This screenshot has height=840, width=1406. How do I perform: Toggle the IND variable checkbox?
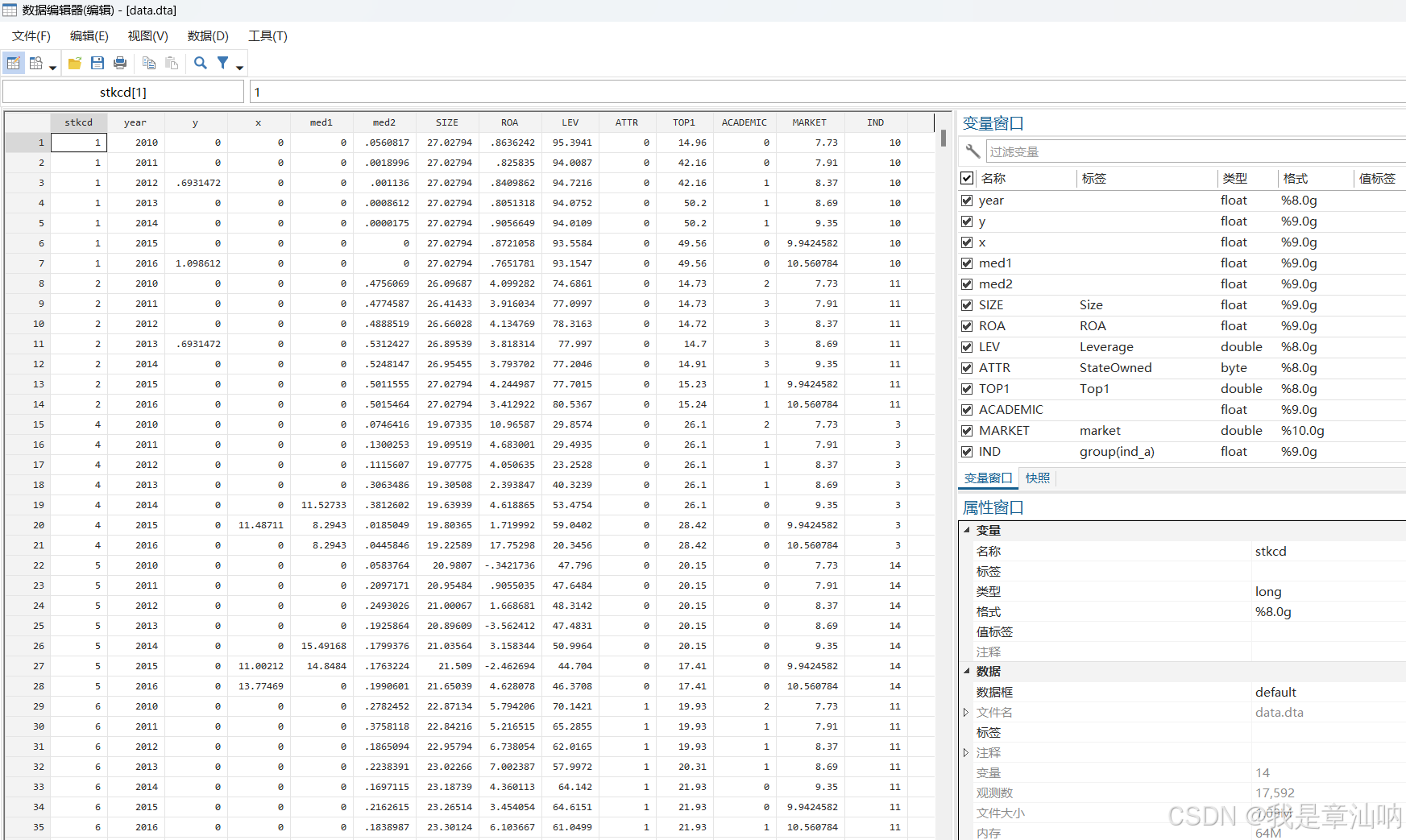coord(967,452)
